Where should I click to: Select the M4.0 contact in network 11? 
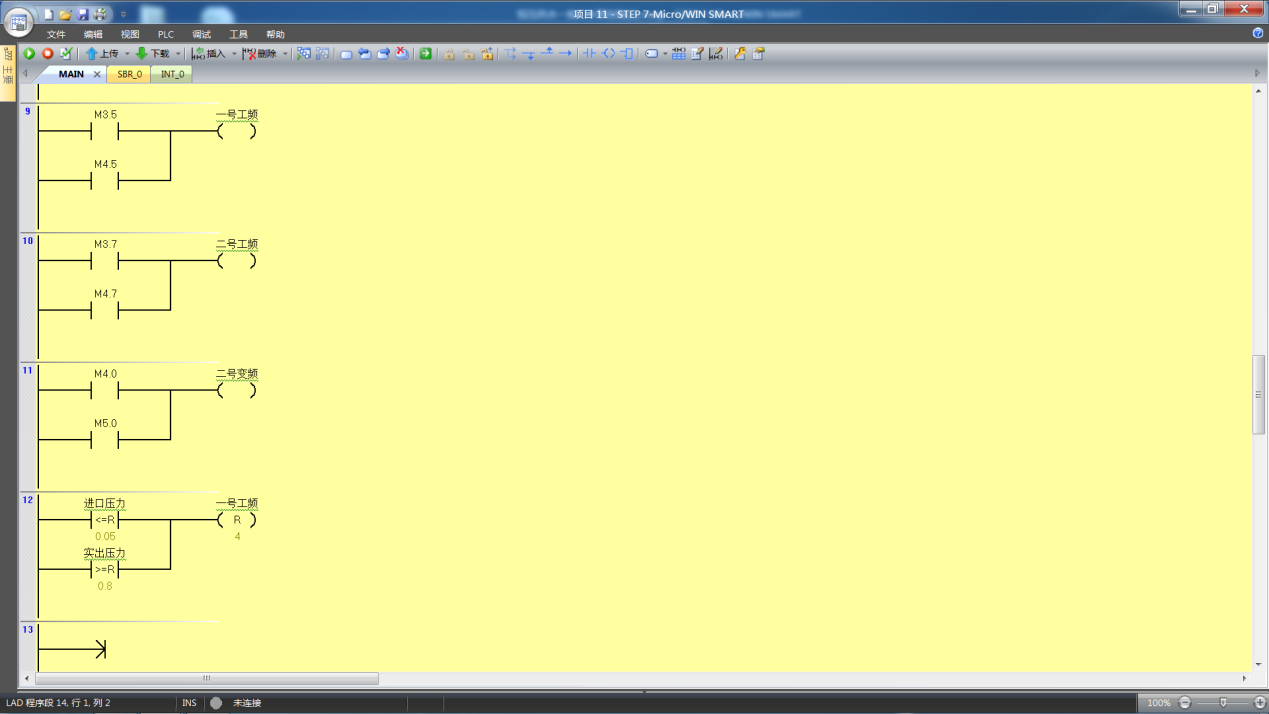pos(105,390)
